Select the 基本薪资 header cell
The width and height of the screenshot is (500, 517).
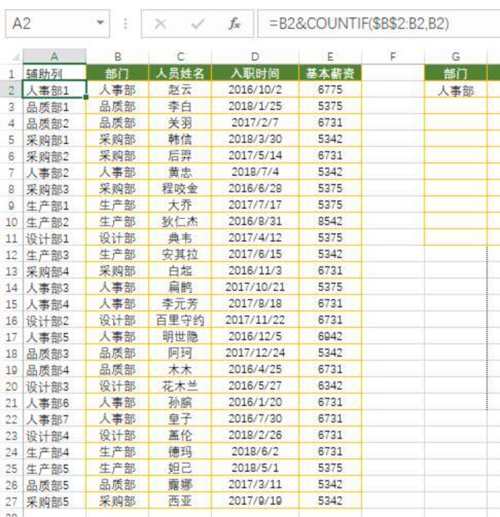330,73
